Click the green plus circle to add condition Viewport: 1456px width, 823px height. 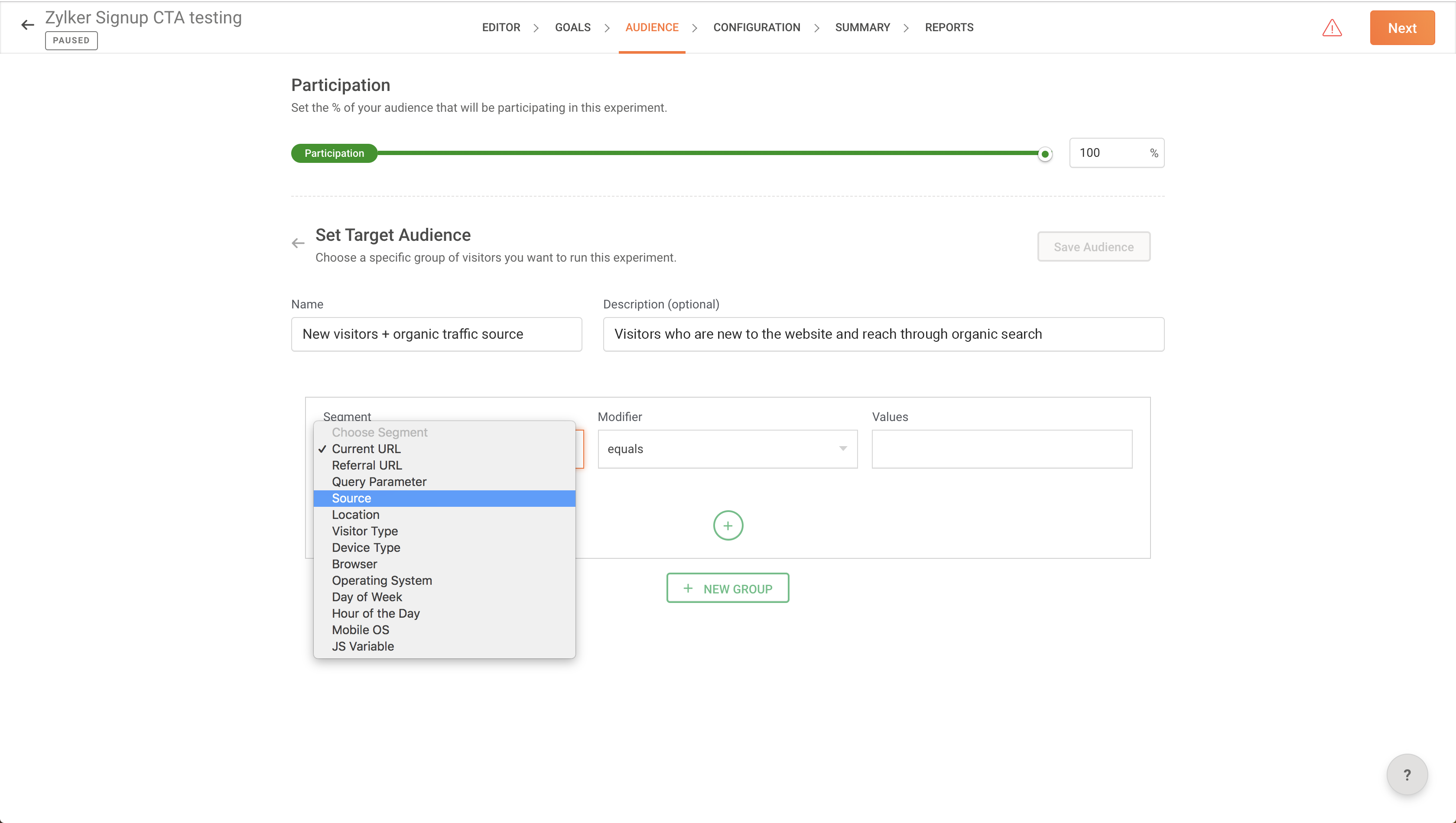click(728, 526)
